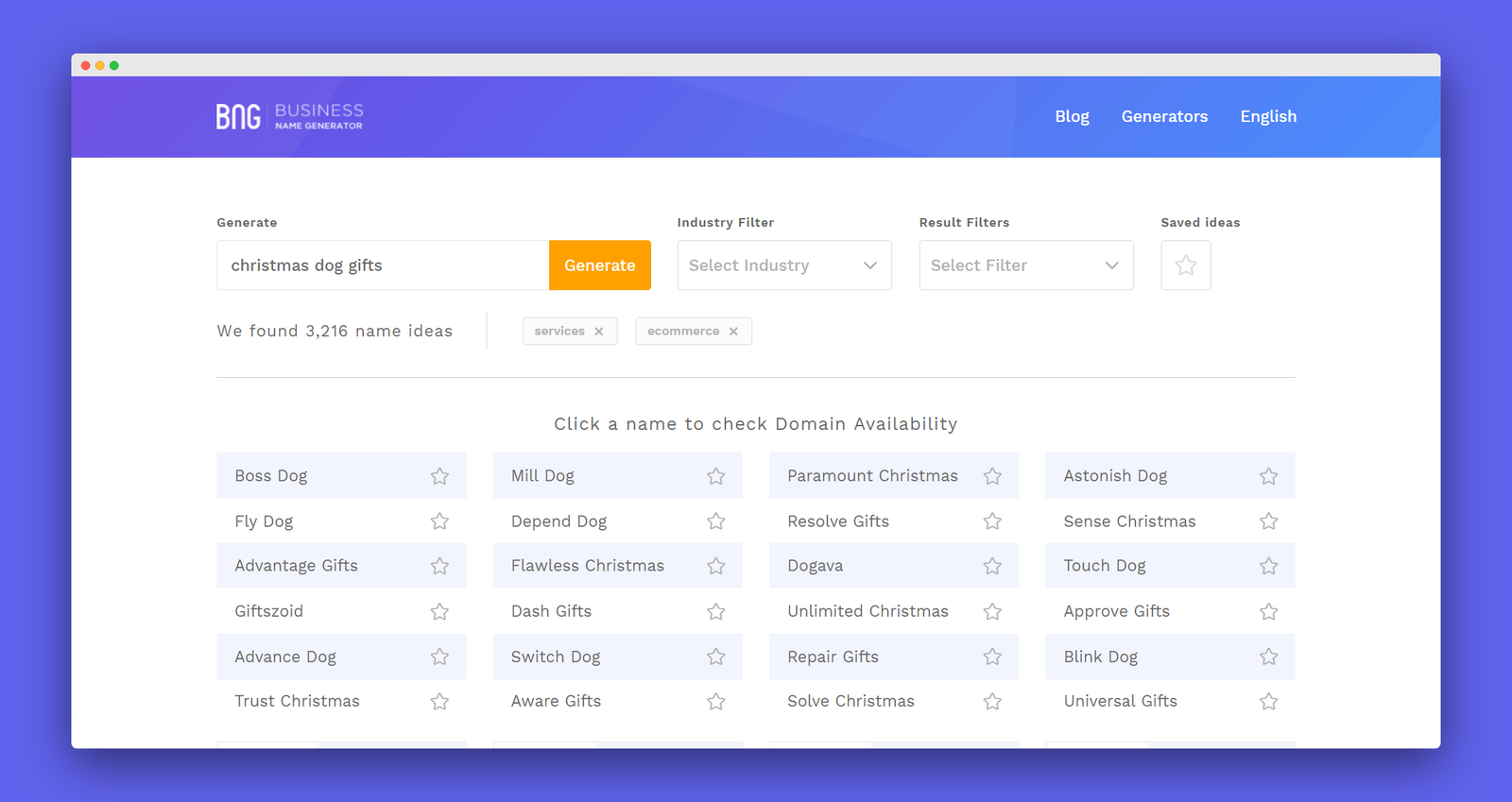1512x802 pixels.
Task: Click the Dash Gifts name
Action: tap(551, 611)
